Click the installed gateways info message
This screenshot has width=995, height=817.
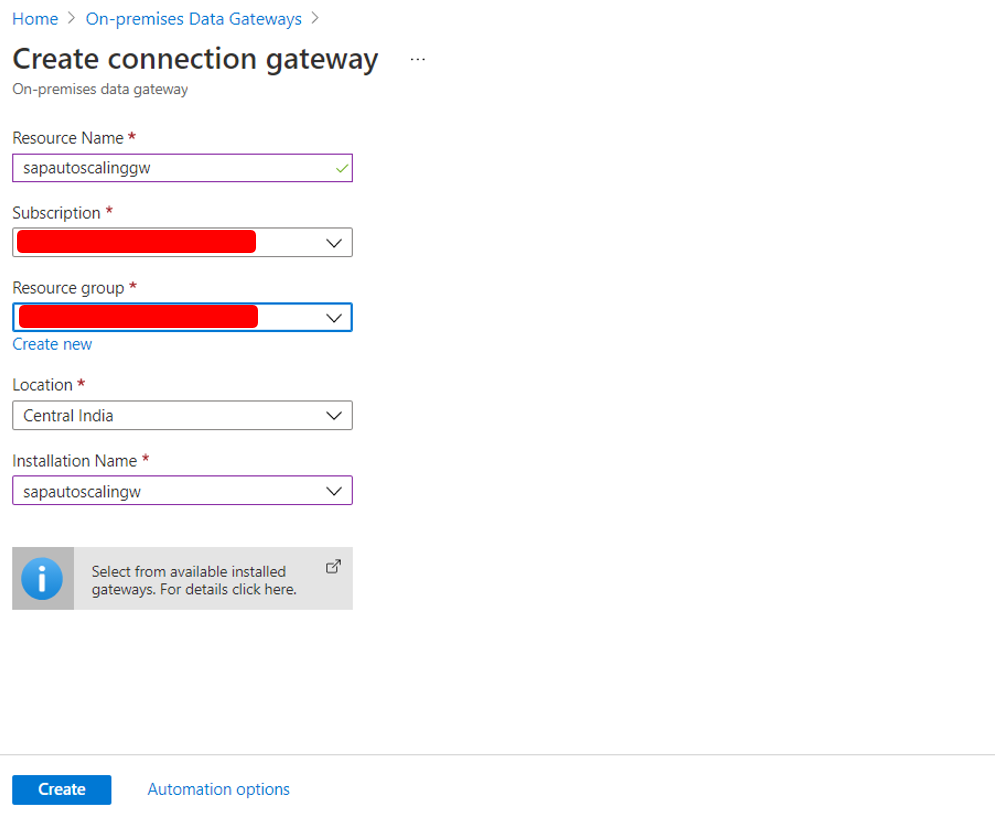194,580
